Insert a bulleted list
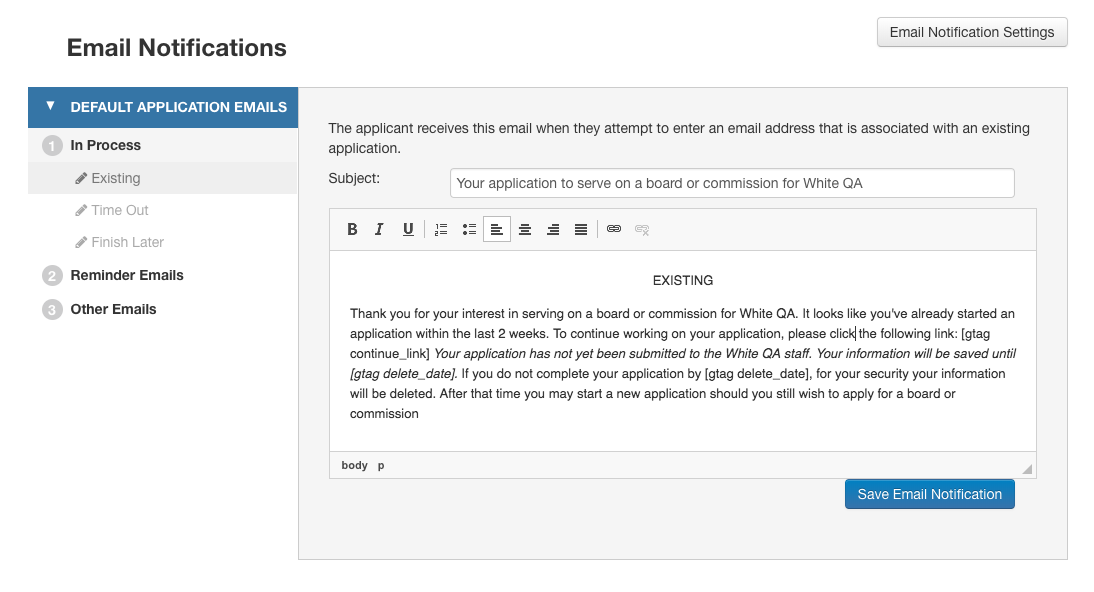Screen dimensions: 1094x592 (469, 229)
